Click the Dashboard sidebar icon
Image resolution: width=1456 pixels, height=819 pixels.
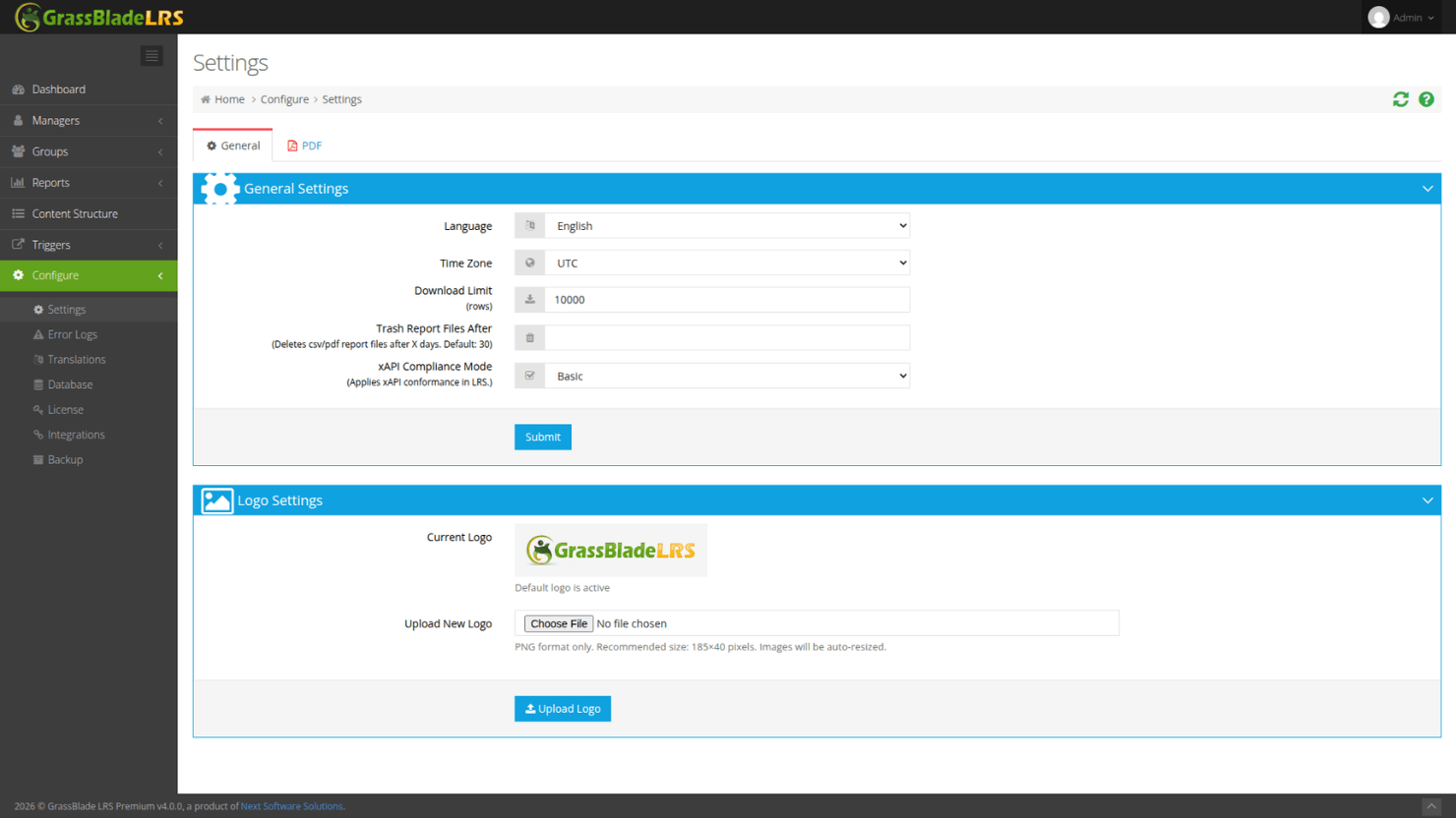click(x=19, y=89)
